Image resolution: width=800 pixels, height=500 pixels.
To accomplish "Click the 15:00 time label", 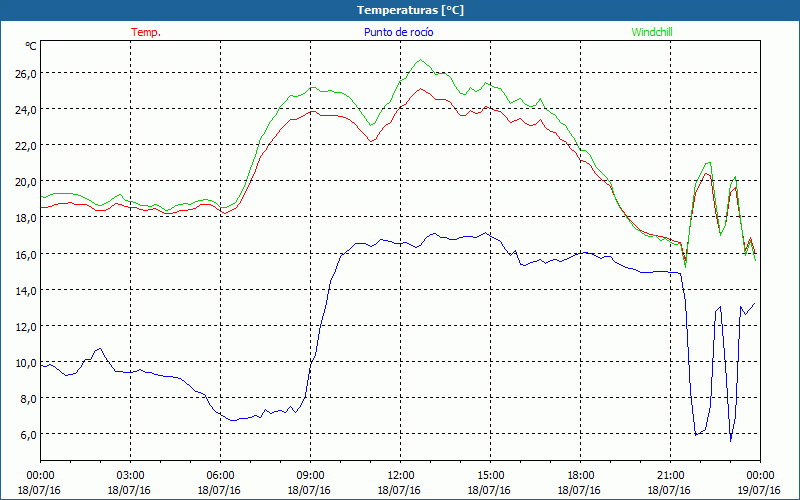I will coord(489,476).
